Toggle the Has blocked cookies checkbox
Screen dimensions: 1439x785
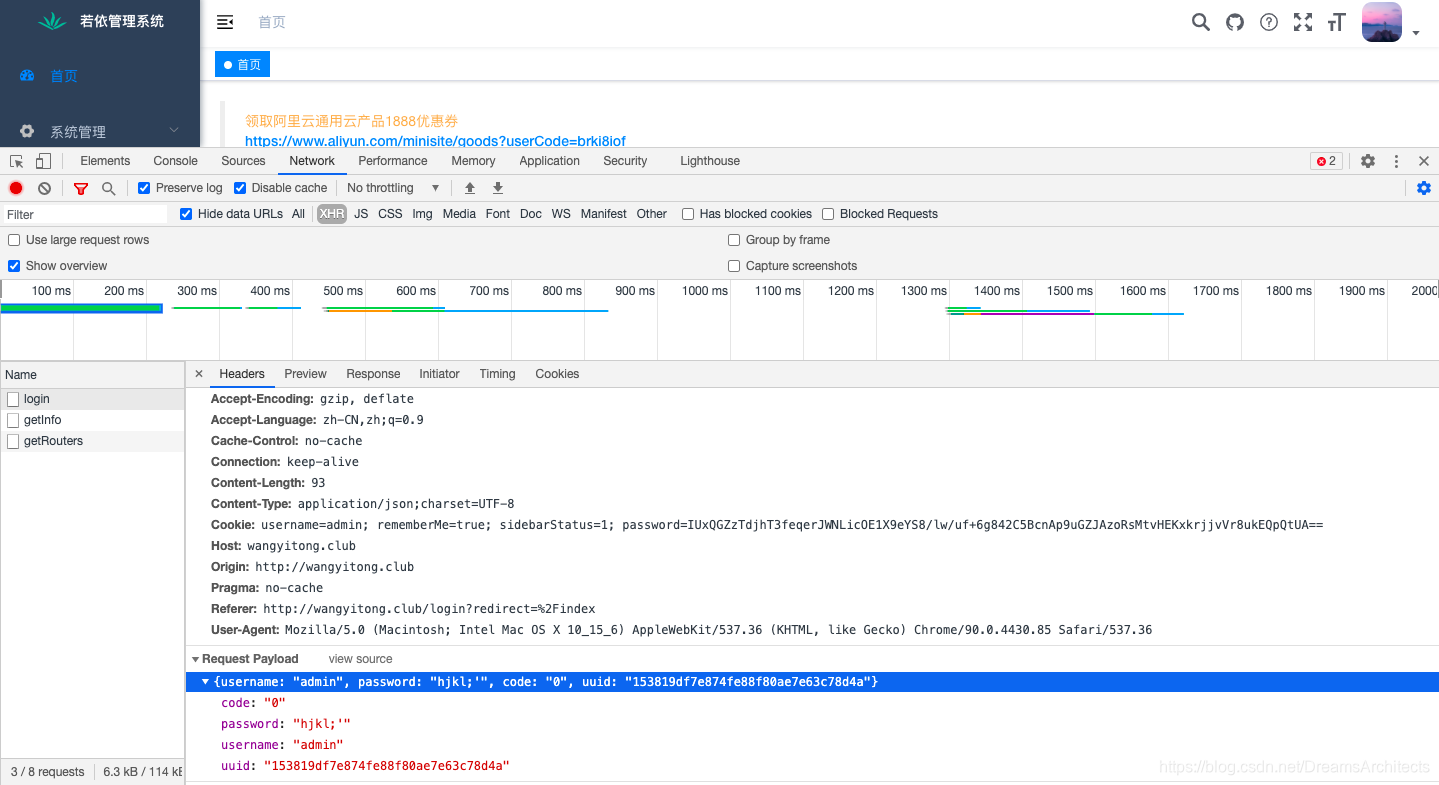(x=688, y=214)
